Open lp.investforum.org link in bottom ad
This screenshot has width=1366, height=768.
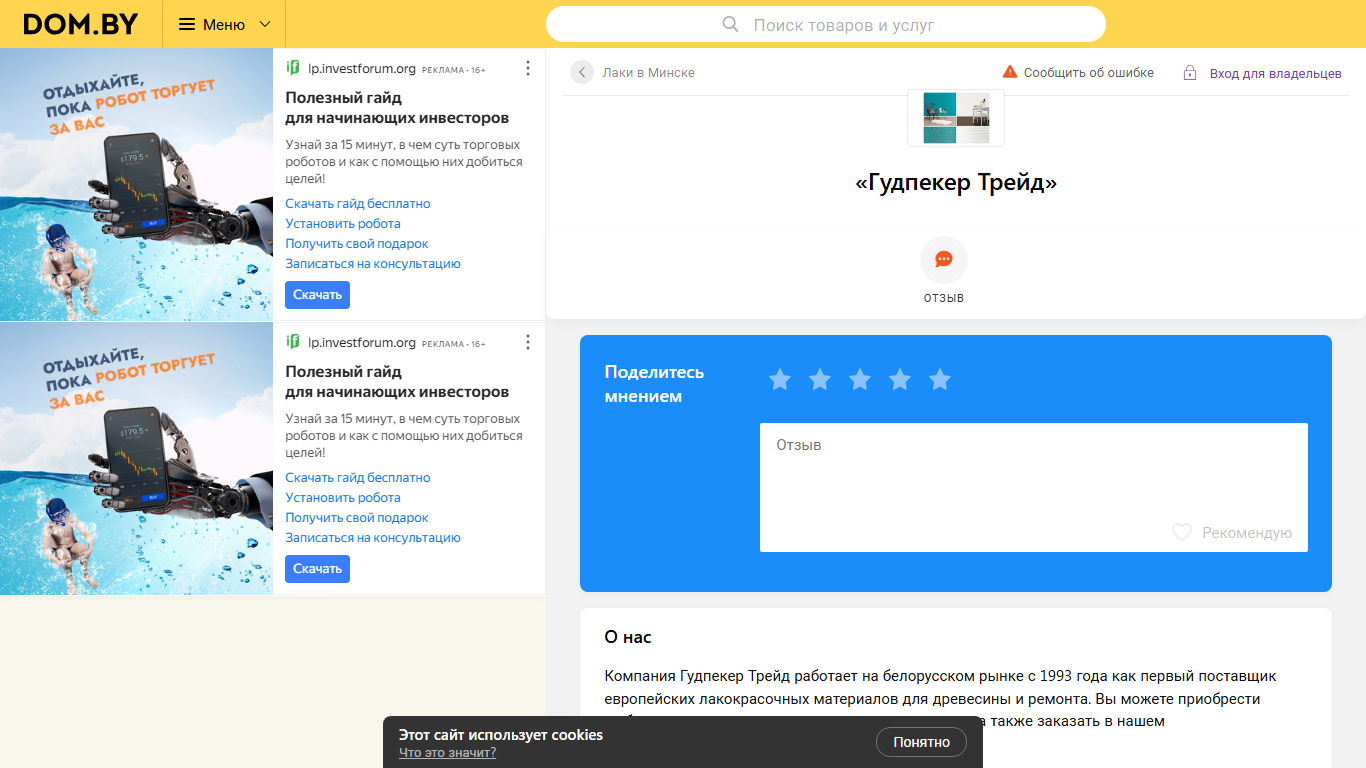click(x=362, y=342)
